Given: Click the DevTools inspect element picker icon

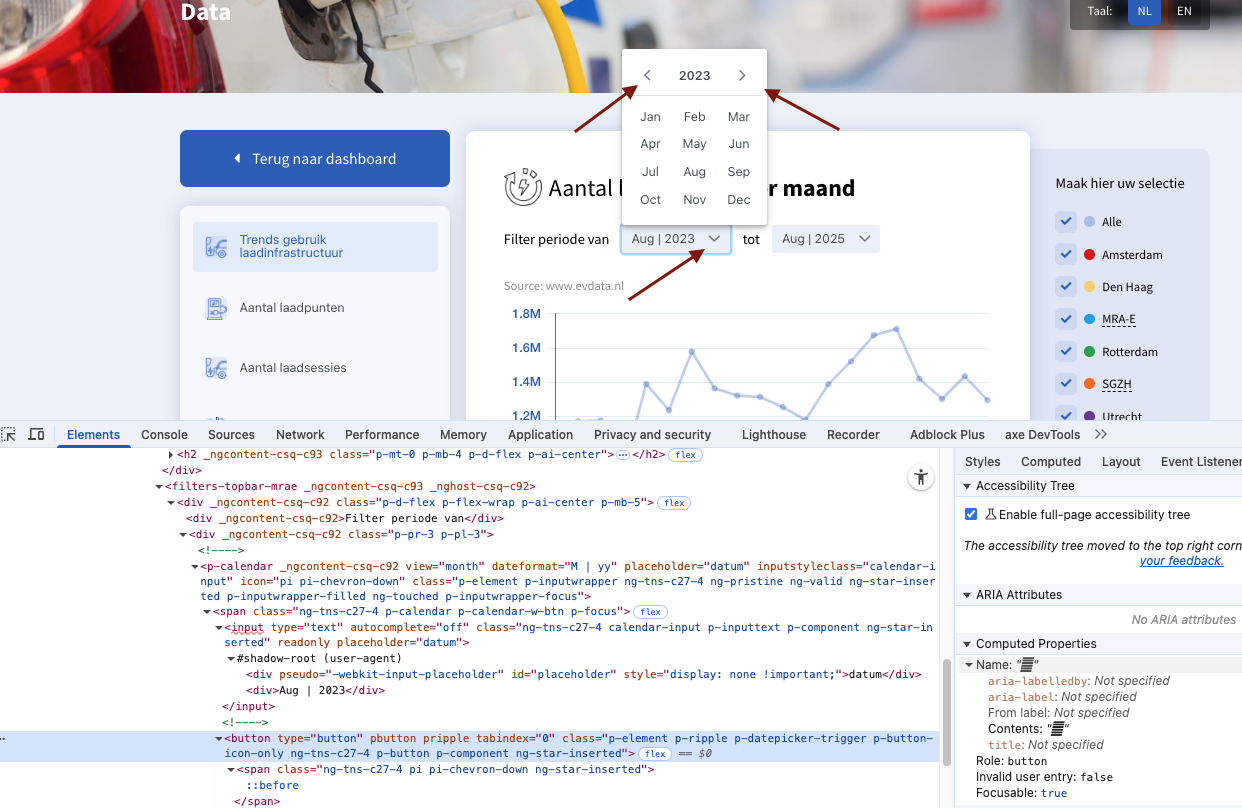Looking at the screenshot, I should (9, 435).
